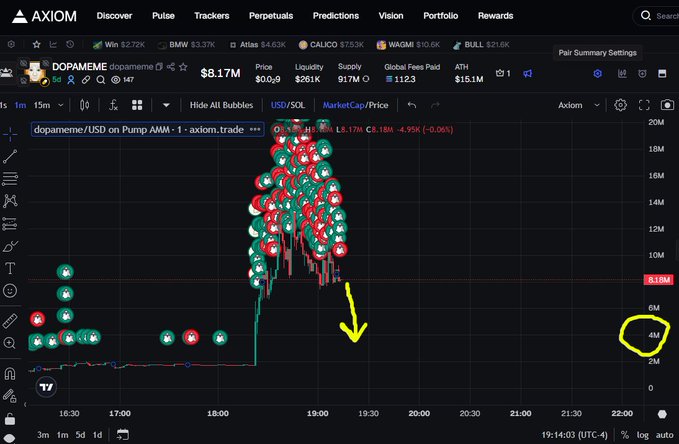Click the blue megaphone icon
Image resolution: width=679 pixels, height=444 pixels.
click(527, 74)
